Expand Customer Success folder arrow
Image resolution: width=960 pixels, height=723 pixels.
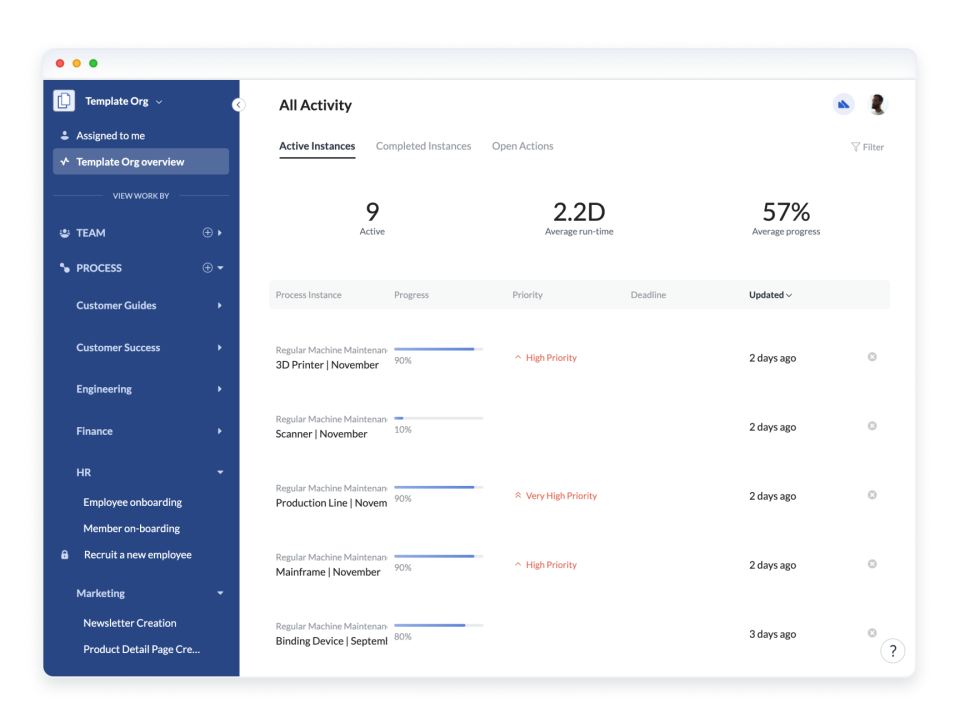[x=220, y=347]
